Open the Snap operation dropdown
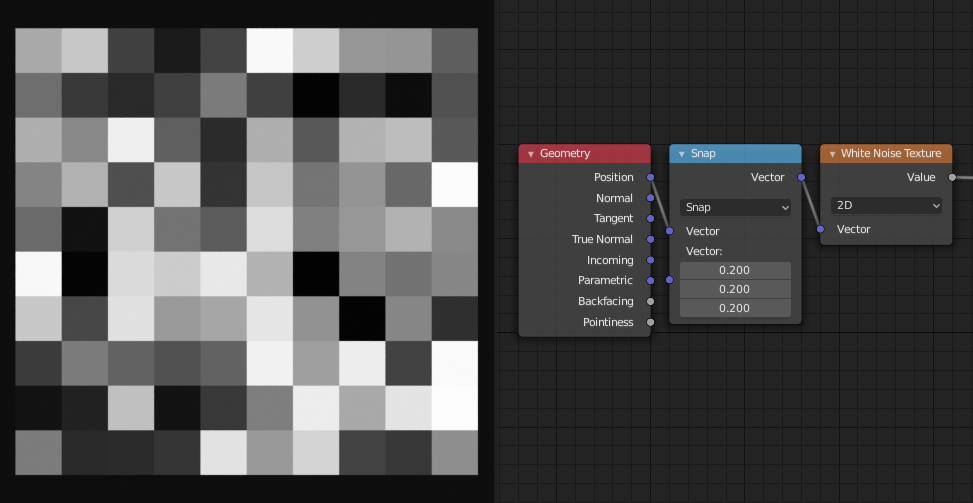The height and width of the screenshot is (503, 973). coord(735,207)
